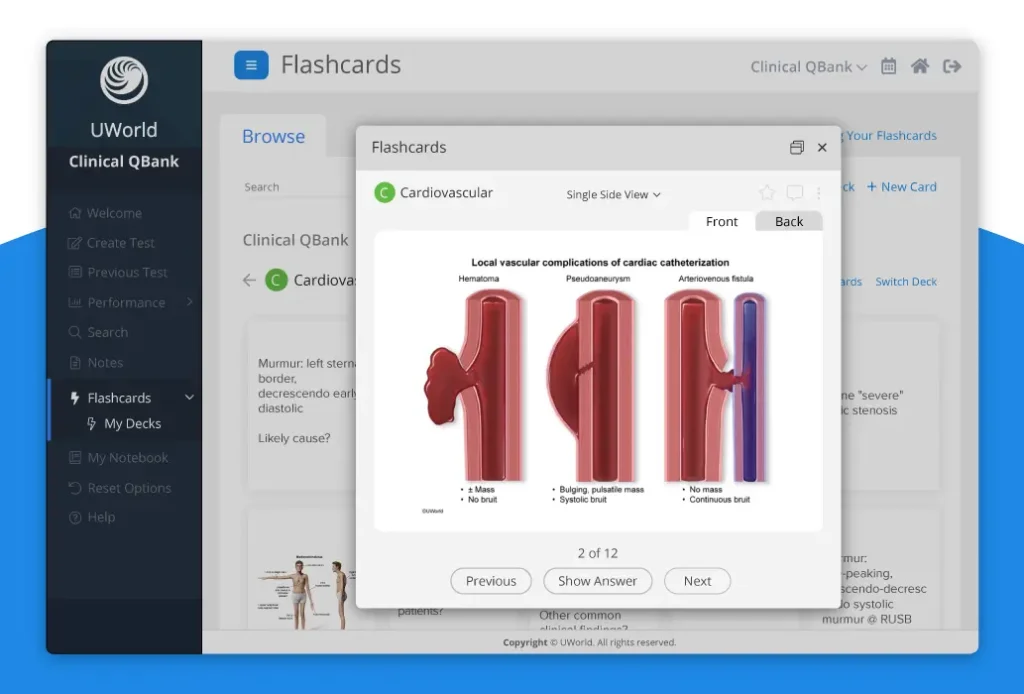1024x694 pixels.
Task: Open flashcard comment bubble icon
Action: [x=794, y=193]
